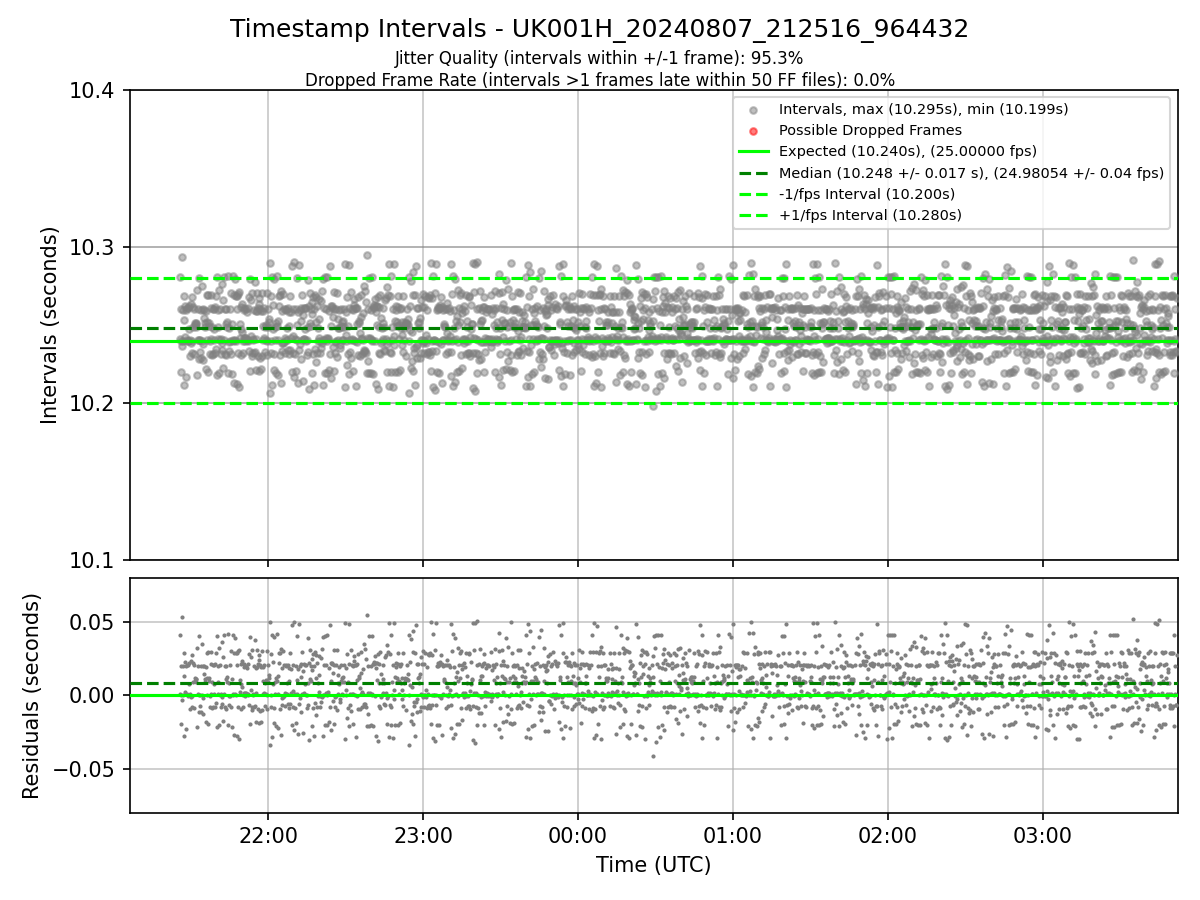Screen dimensions: 1200x900
Task: Click the 23:00 time tick label
Action: pos(422,835)
